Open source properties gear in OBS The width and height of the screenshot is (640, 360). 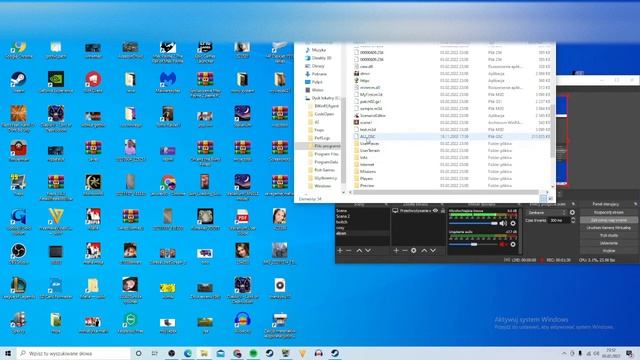coord(414,250)
